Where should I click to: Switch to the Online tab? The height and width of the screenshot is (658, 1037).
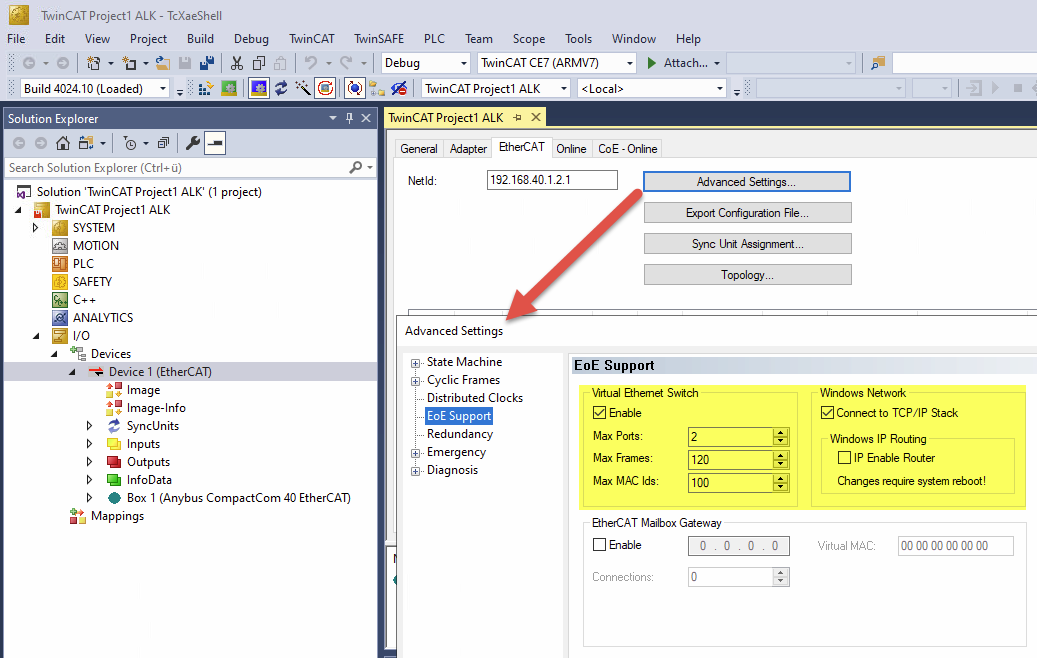pos(571,149)
